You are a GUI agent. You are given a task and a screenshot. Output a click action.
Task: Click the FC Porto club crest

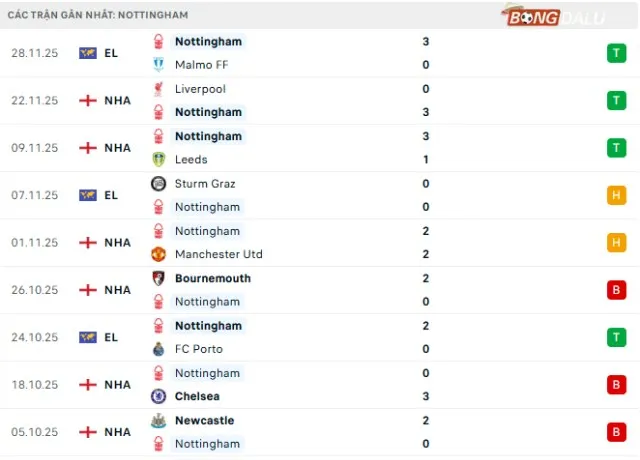[158, 350]
